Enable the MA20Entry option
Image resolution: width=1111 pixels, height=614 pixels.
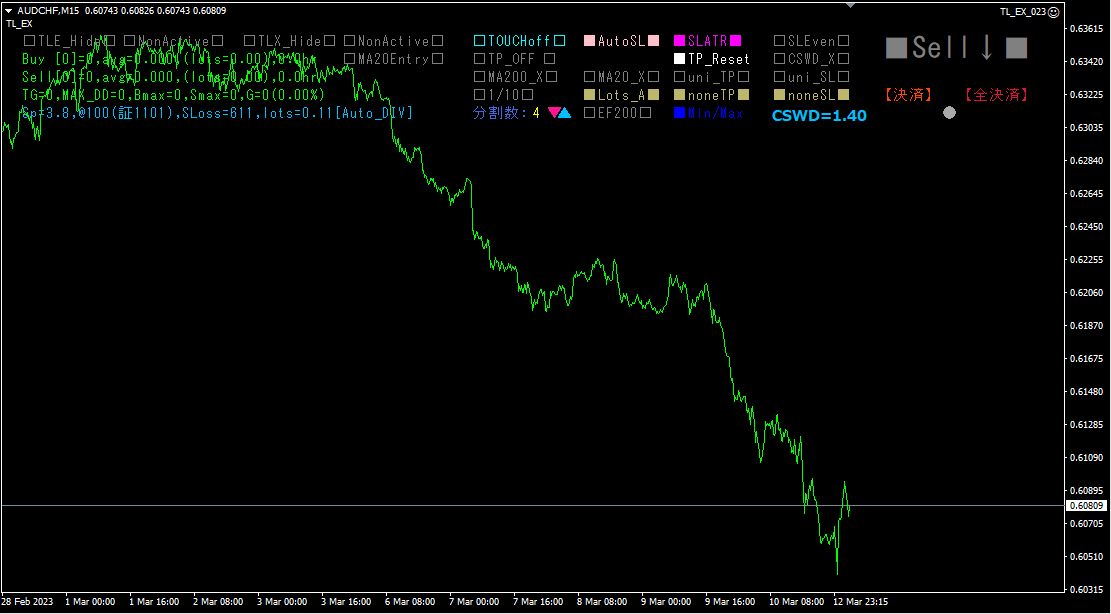tap(394, 59)
